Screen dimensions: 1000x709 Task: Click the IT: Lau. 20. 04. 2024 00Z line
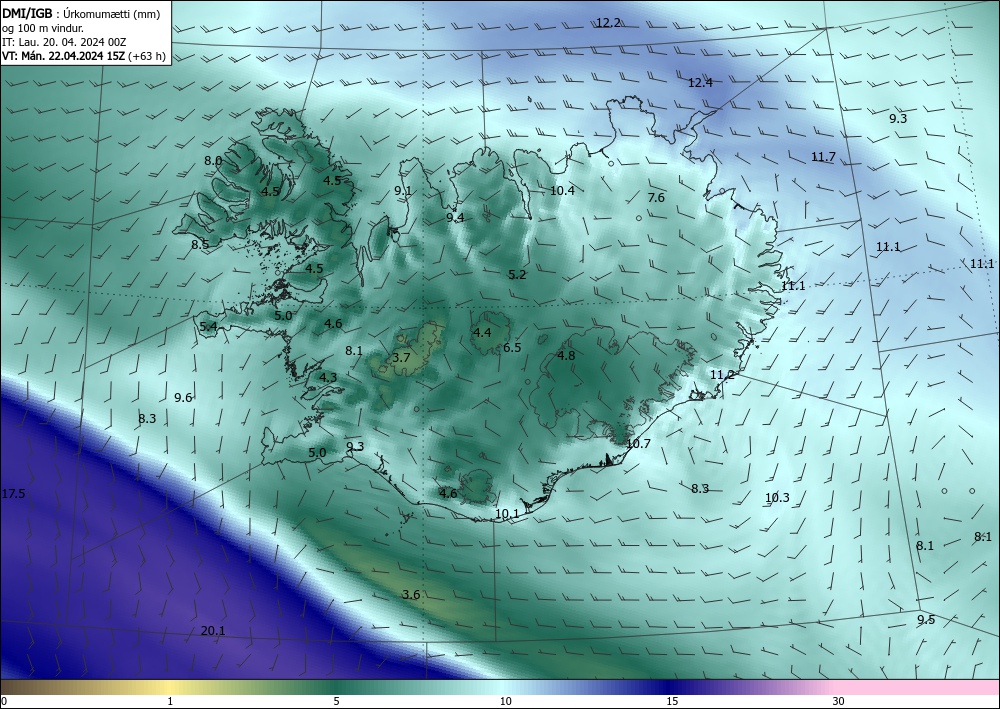coord(64,42)
